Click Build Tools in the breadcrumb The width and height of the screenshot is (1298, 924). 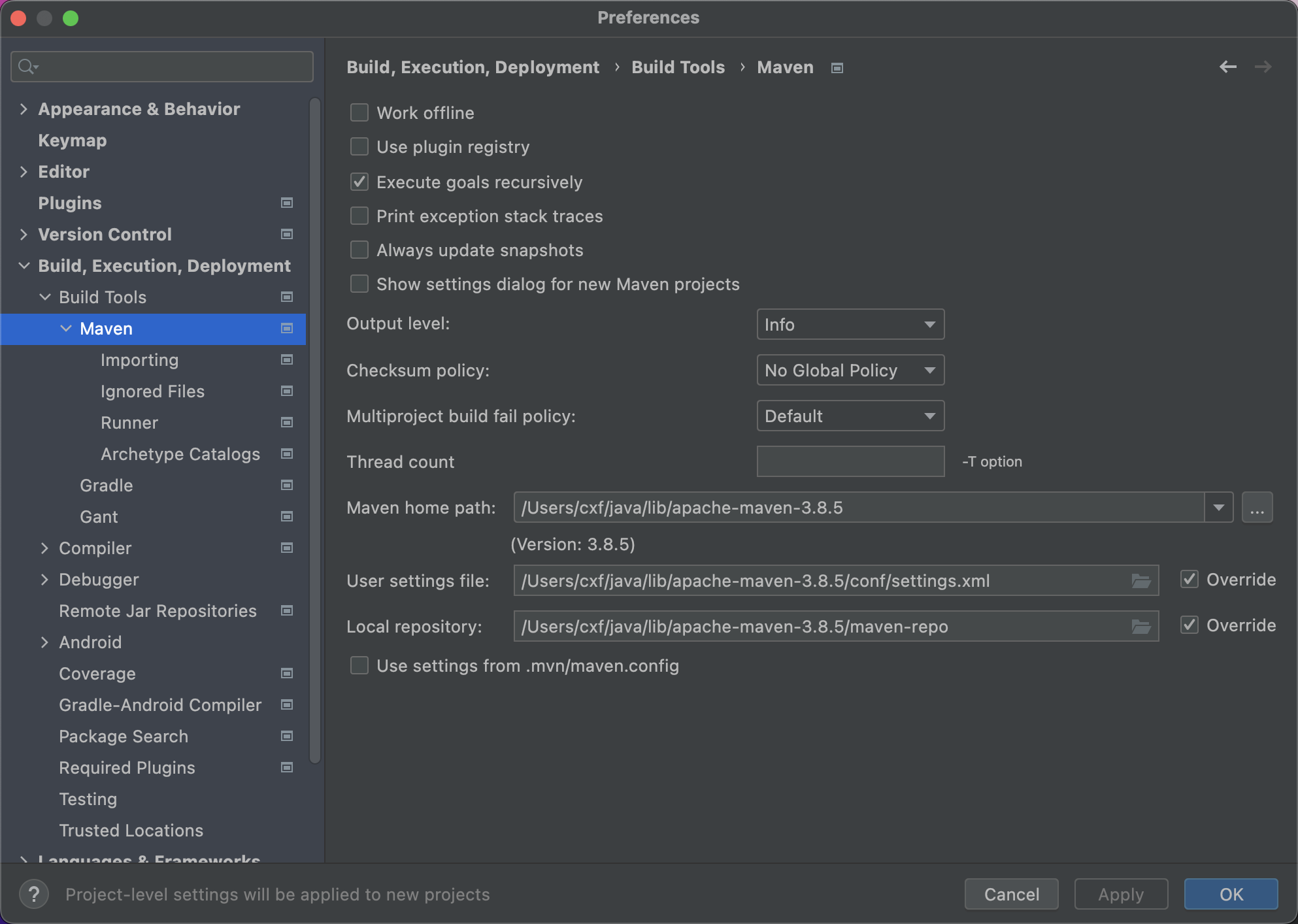[x=678, y=67]
